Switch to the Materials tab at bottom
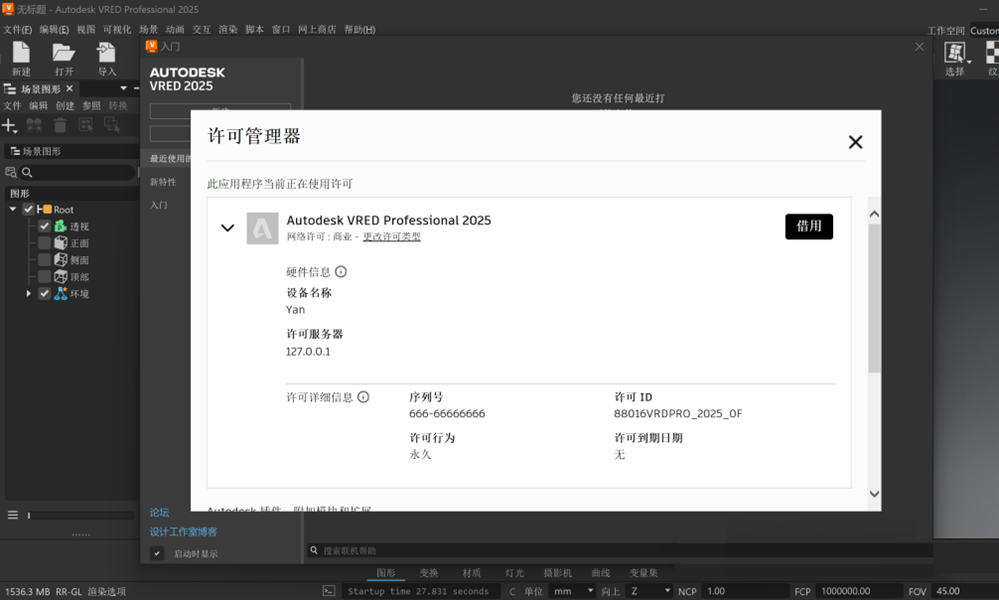Image resolution: width=999 pixels, height=600 pixels. click(x=471, y=573)
